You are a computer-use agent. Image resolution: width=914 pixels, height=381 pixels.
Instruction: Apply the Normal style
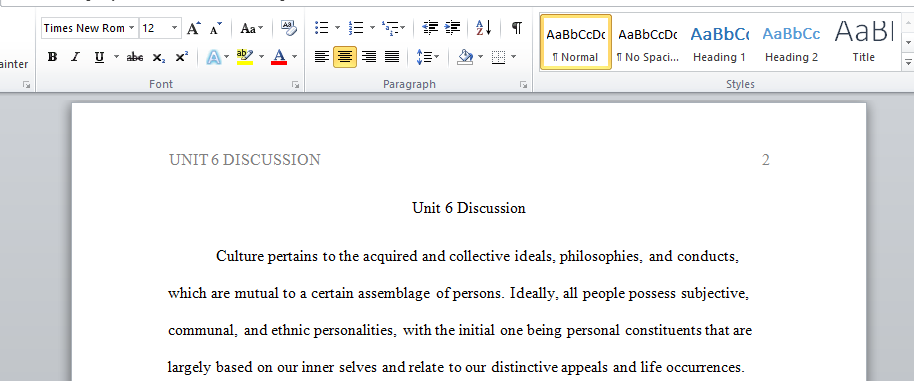(x=576, y=42)
